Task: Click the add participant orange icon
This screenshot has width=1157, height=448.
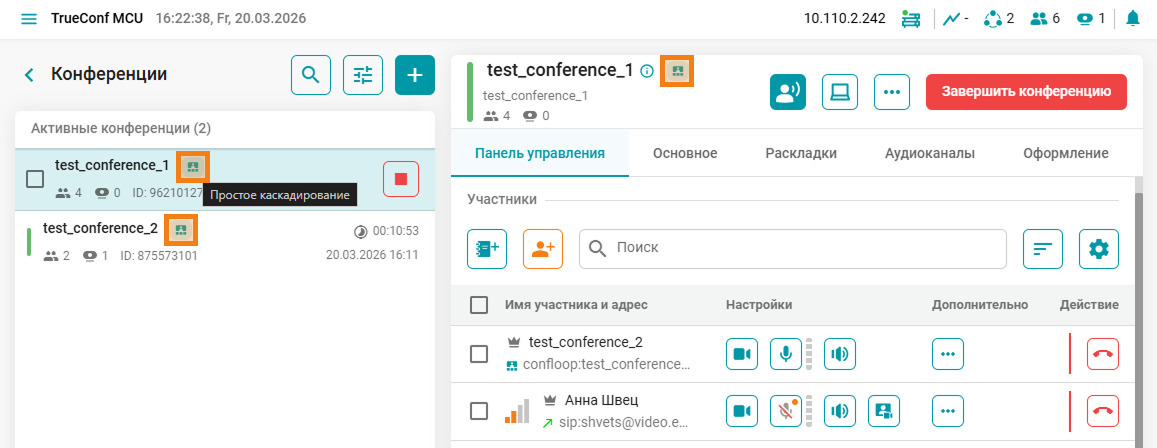Action: [543, 249]
